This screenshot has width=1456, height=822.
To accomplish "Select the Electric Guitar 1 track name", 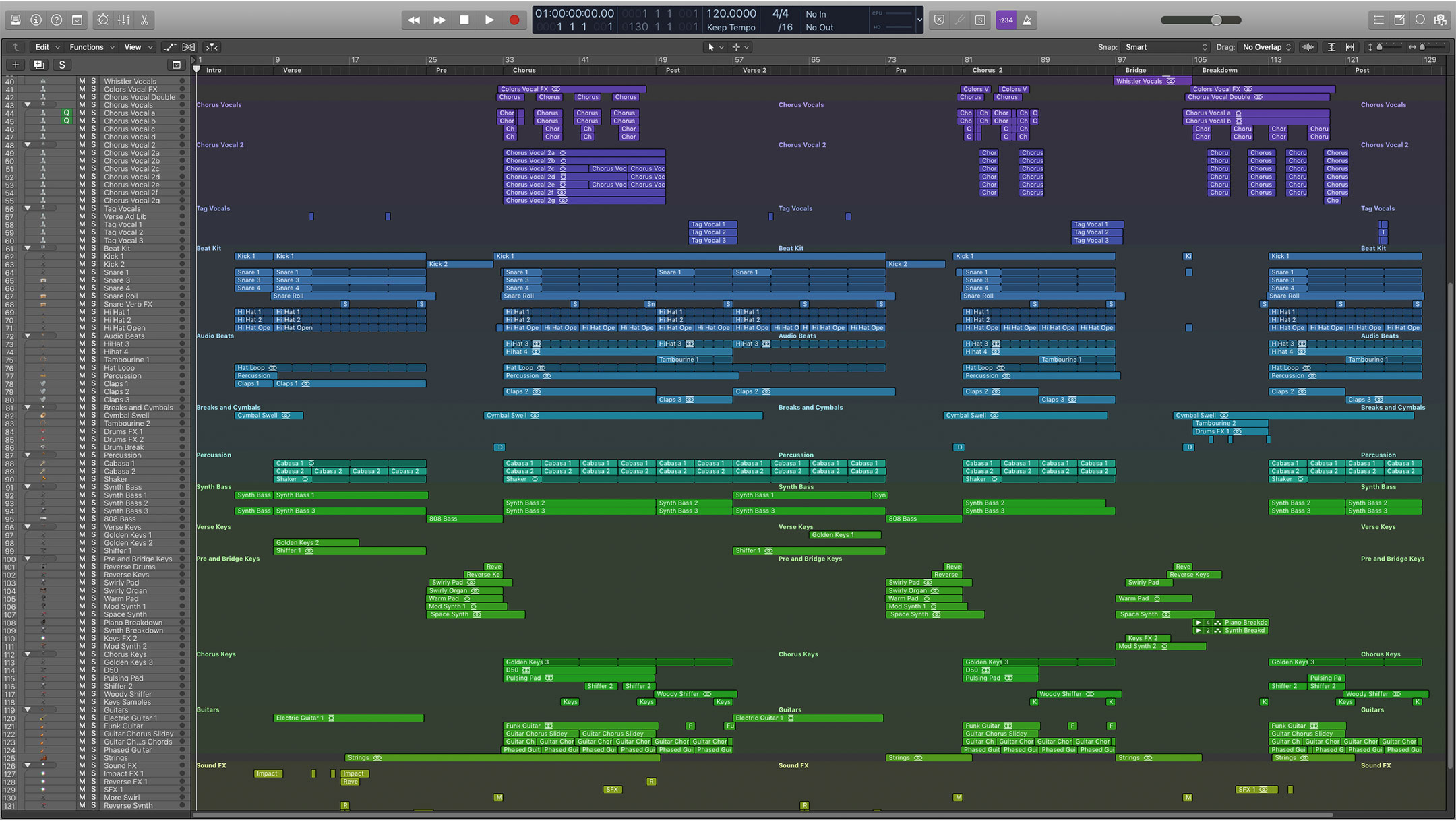I will [x=130, y=718].
